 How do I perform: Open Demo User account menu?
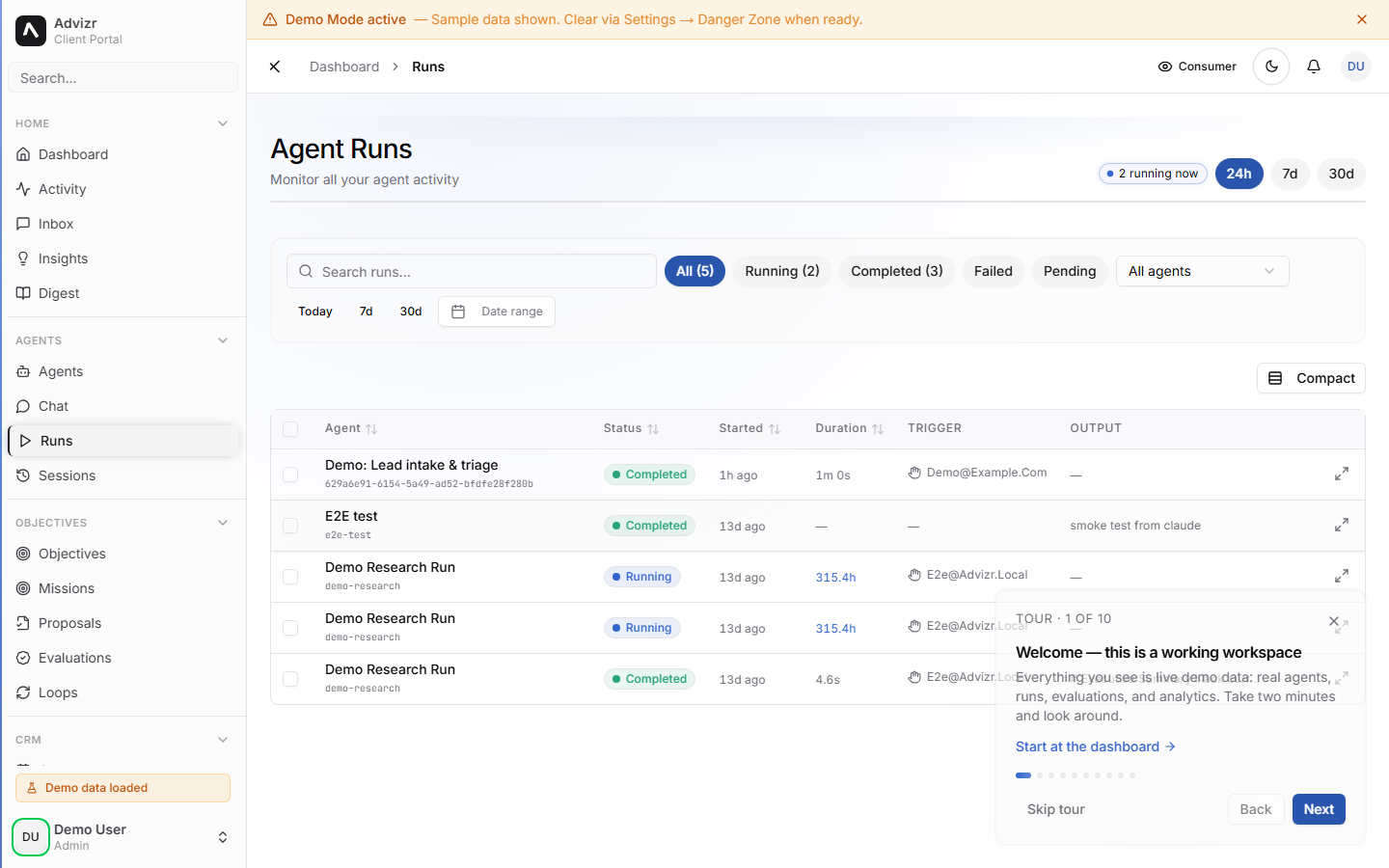pos(123,837)
